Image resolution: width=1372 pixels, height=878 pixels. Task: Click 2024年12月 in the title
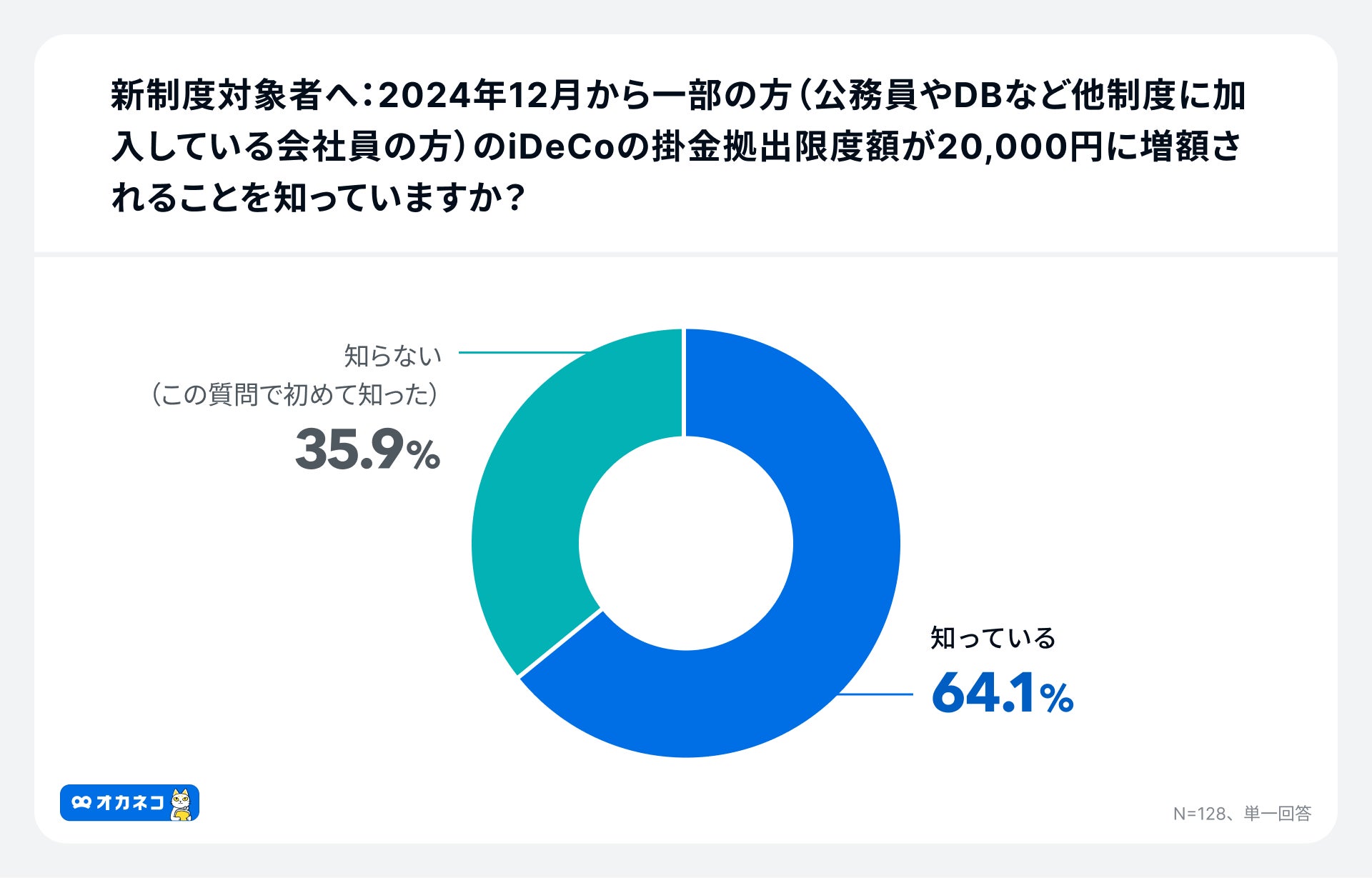[479, 96]
